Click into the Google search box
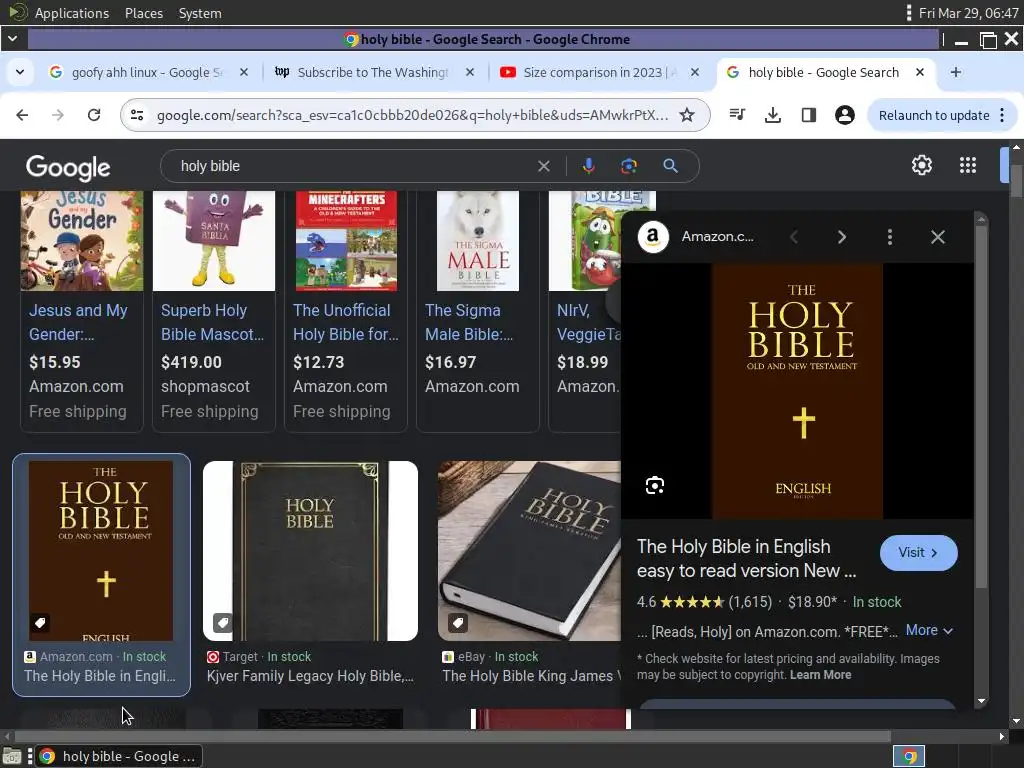 353,166
